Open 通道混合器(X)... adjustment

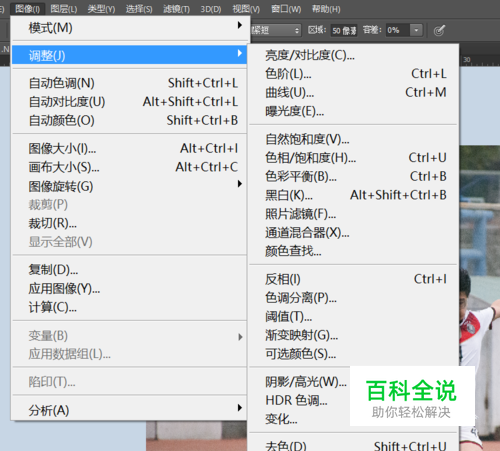click(x=353, y=232)
